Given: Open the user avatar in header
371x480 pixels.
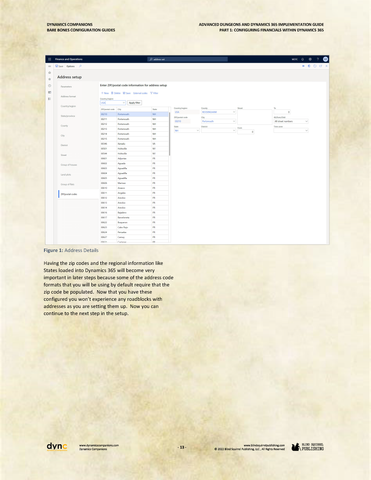Looking at the screenshot, I should tap(325, 59).
